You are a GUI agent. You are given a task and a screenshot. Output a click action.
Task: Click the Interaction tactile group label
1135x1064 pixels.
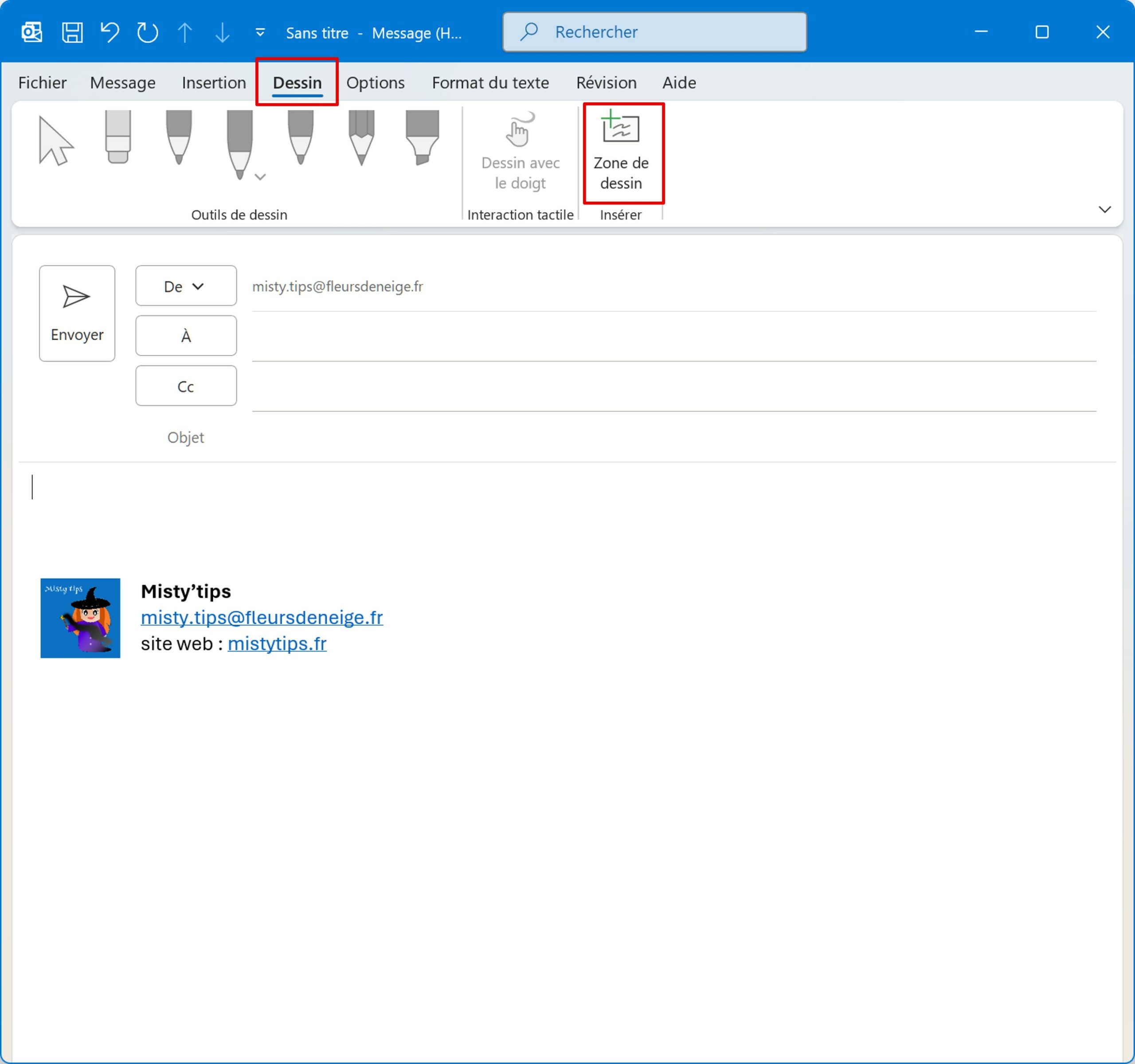(x=520, y=215)
